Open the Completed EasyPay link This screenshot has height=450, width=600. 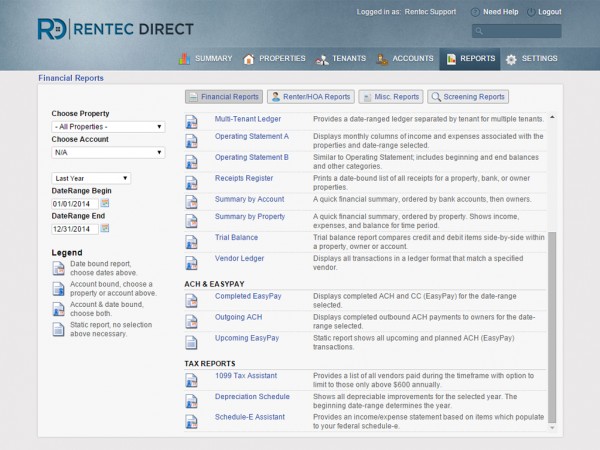coord(248,296)
